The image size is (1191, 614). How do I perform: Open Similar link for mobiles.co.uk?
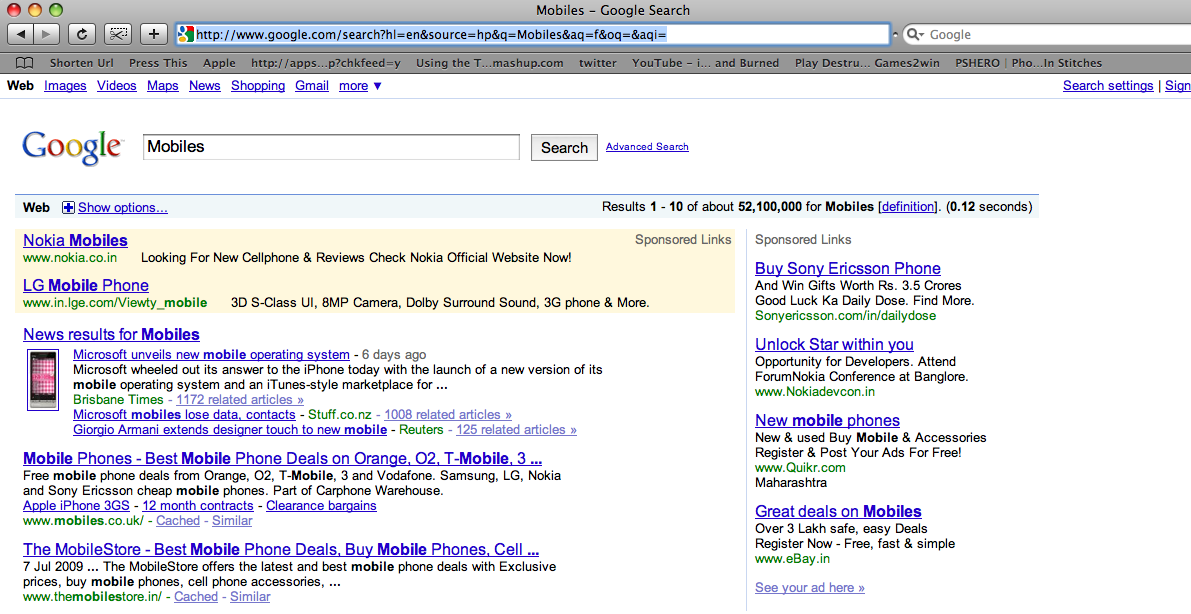(232, 521)
